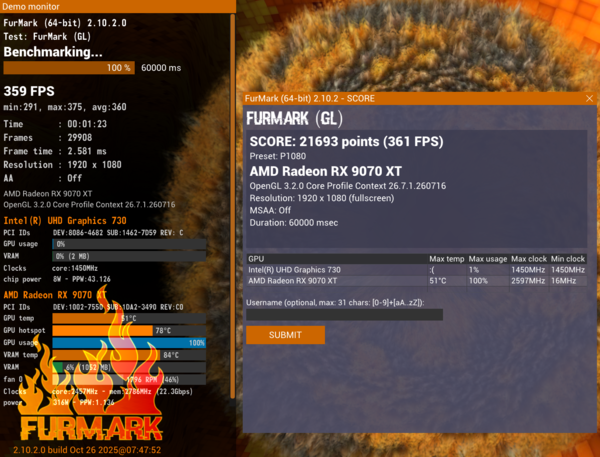Screen dimensions: 600x457
Task: Click the Max temp column header
Action: coord(447,259)
